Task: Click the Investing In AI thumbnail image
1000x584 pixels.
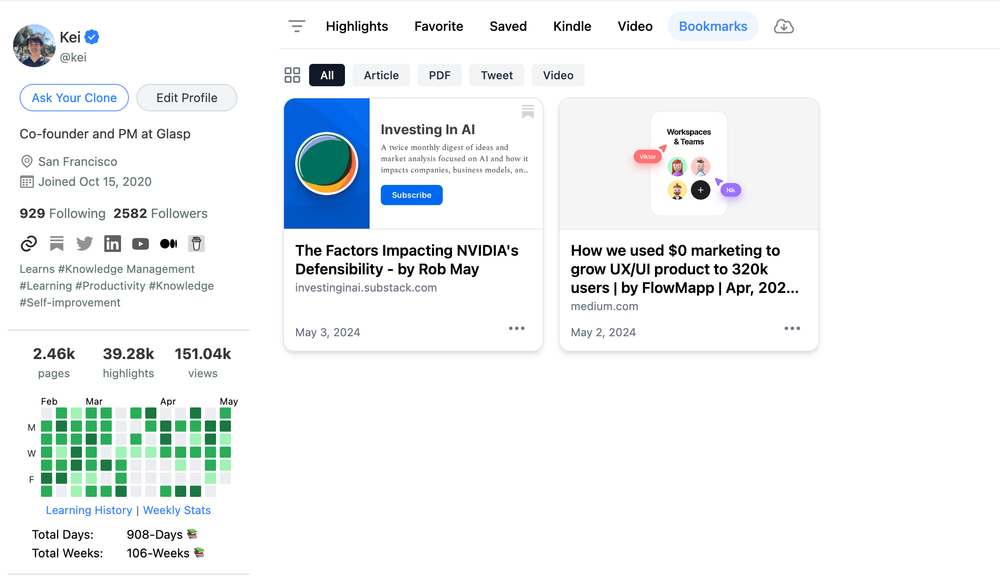Action: [413, 163]
